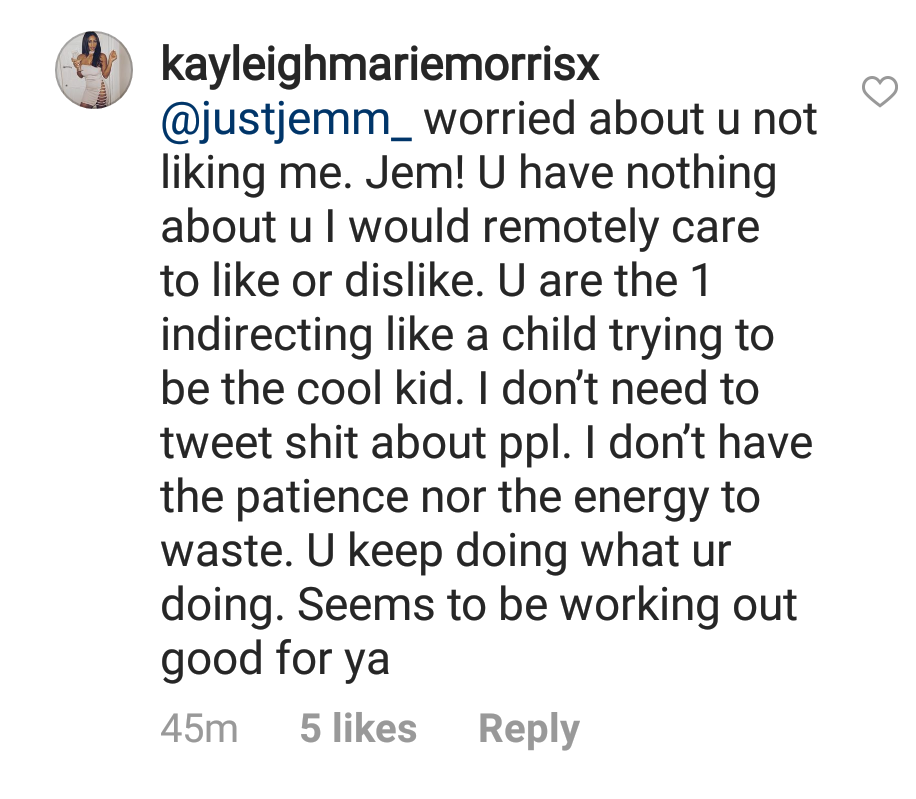Click the text "would remotely care"
The image size is (916, 799).
pos(554,227)
